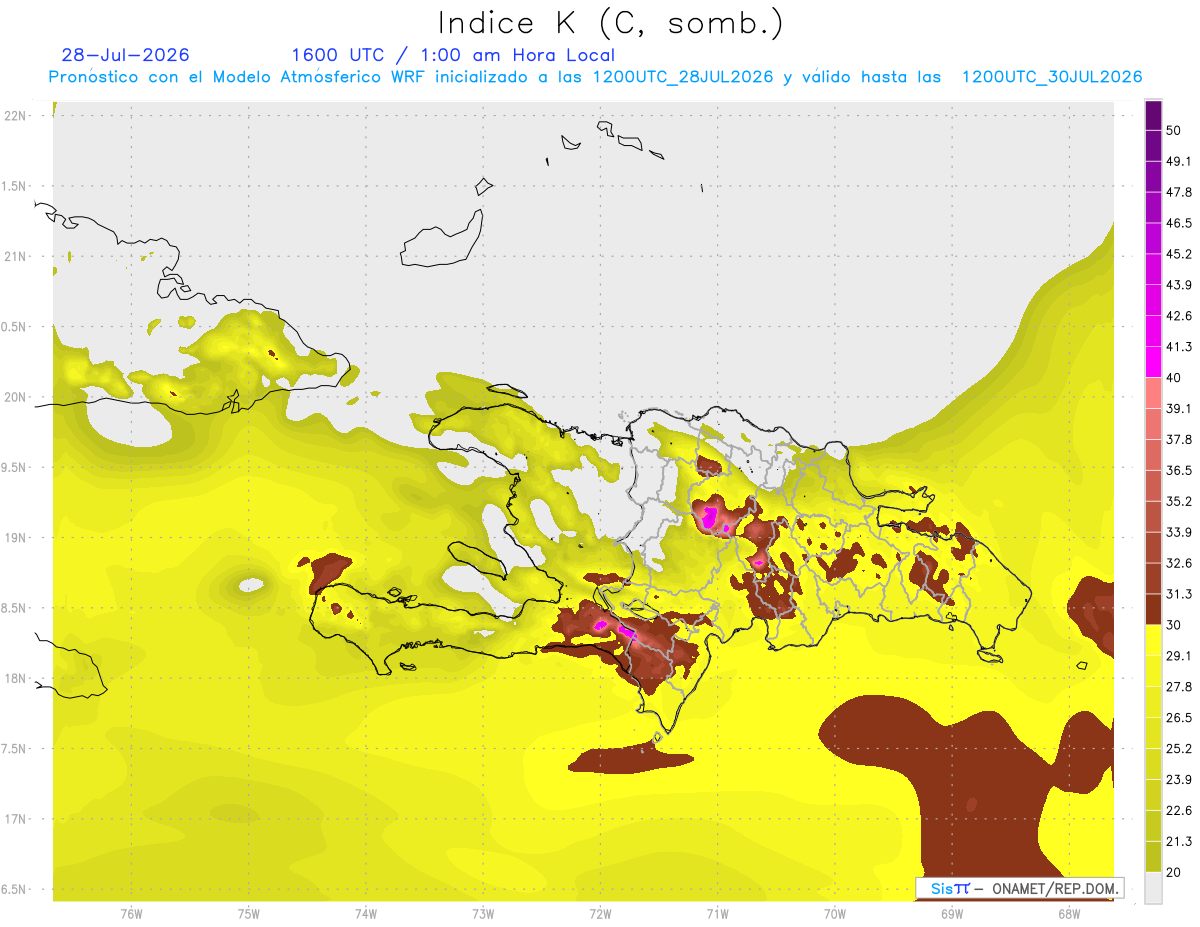Click the colorbar label "27.8"

tap(1179, 687)
